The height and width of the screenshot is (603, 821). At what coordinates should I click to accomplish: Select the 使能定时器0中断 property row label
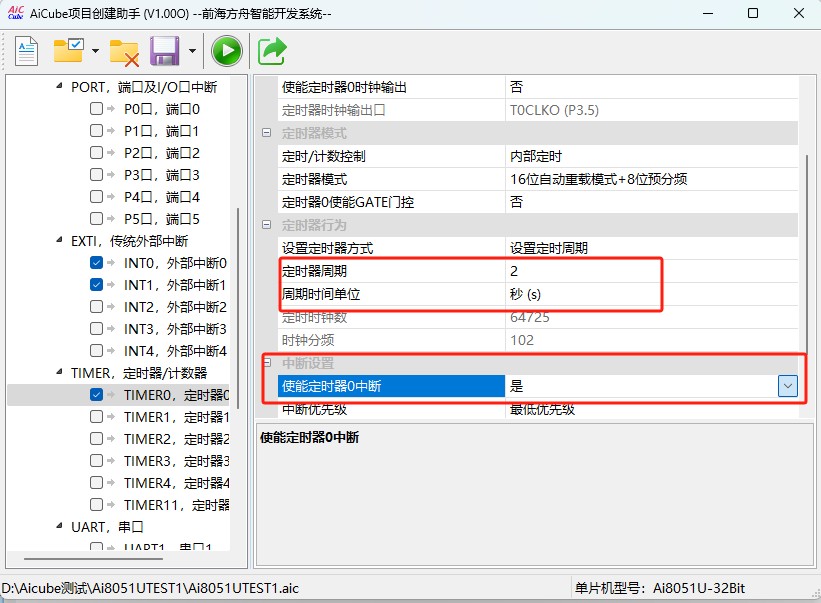pos(391,386)
